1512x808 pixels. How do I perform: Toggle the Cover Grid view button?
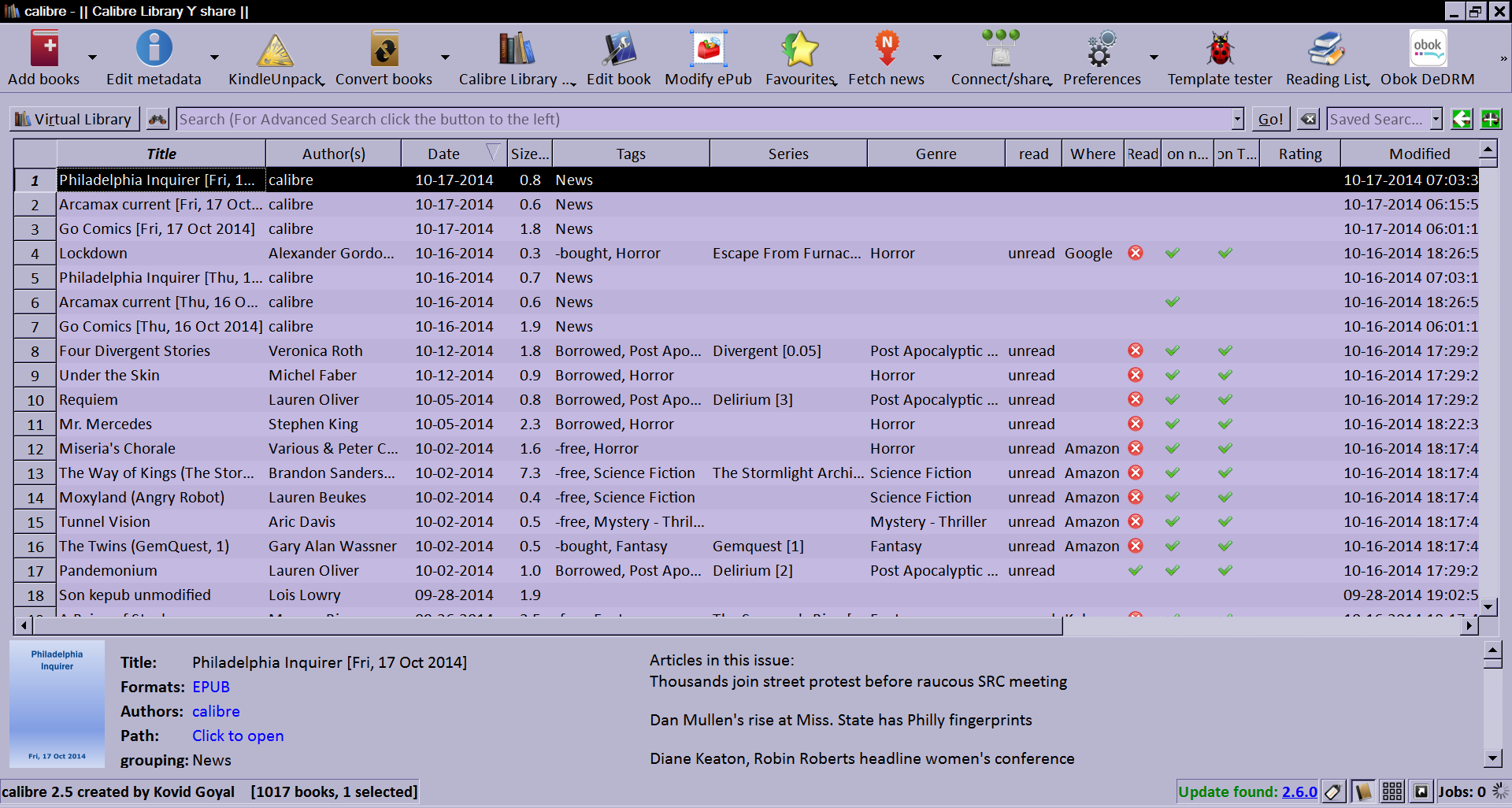[x=1392, y=791]
